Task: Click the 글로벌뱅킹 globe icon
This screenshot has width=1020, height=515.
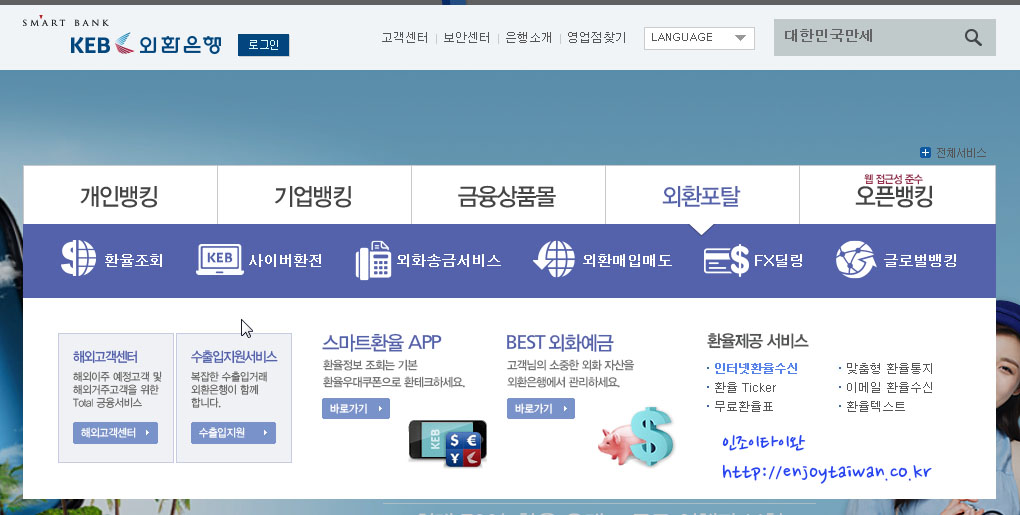Action: (855, 259)
